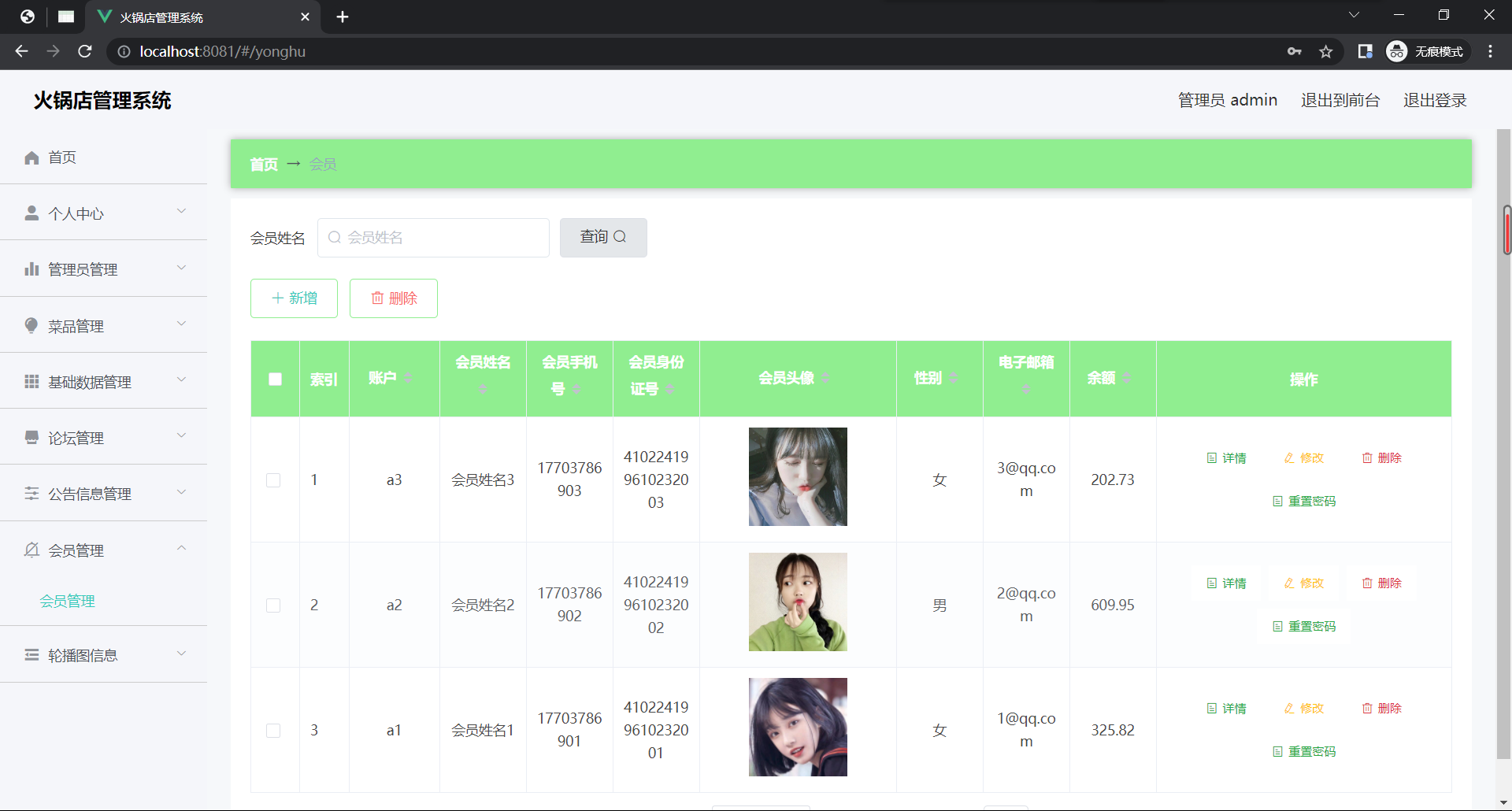
Task: Expand the 公告信息管理 section chevron
Action: (x=181, y=492)
